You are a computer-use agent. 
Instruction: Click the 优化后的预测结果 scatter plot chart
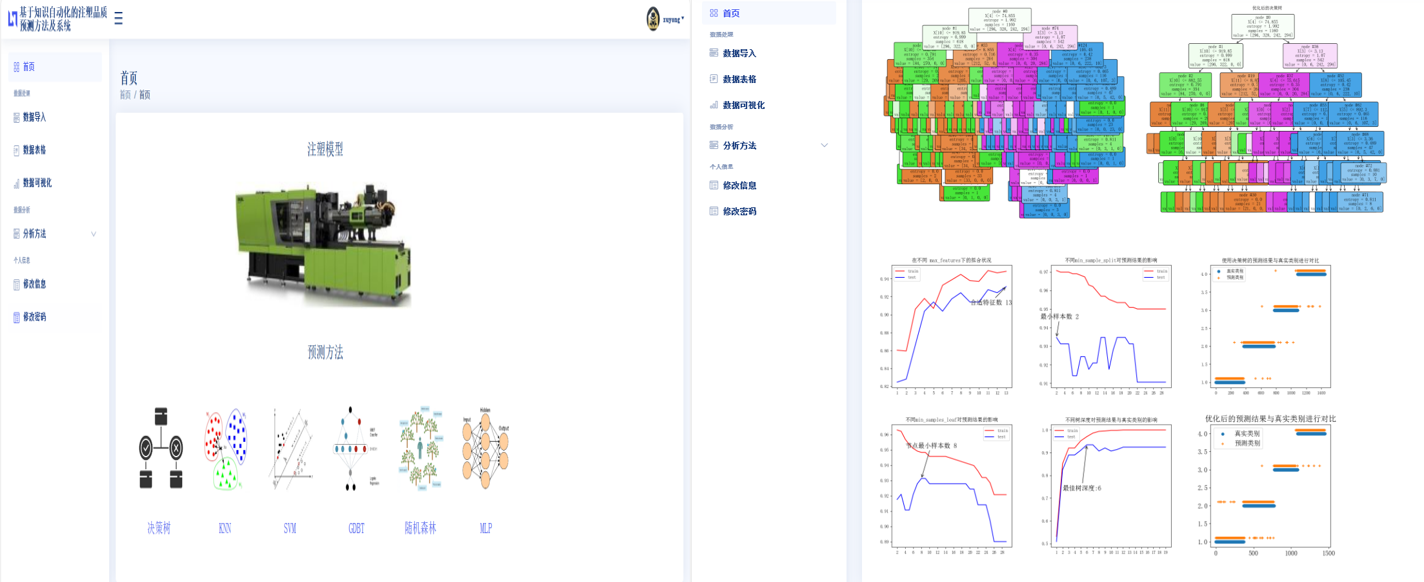(x=1270, y=485)
